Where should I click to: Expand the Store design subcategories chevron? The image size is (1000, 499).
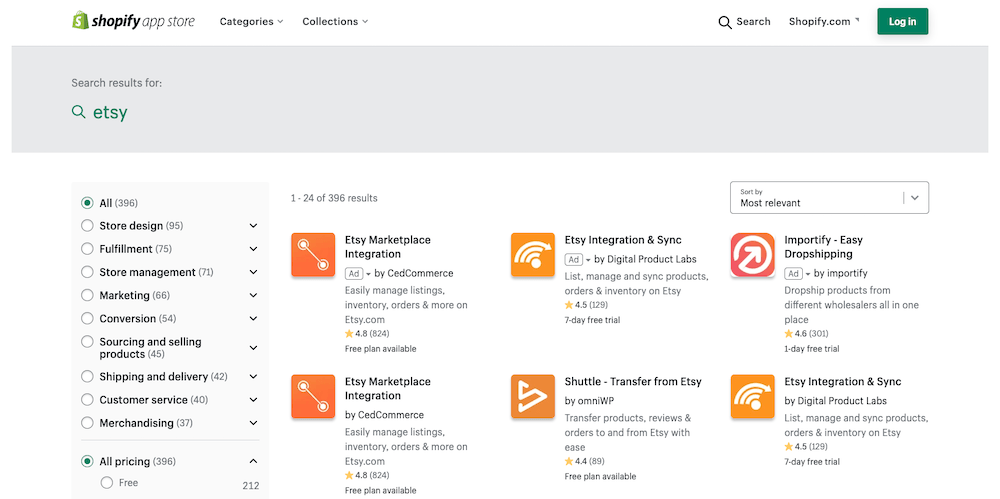(253, 226)
